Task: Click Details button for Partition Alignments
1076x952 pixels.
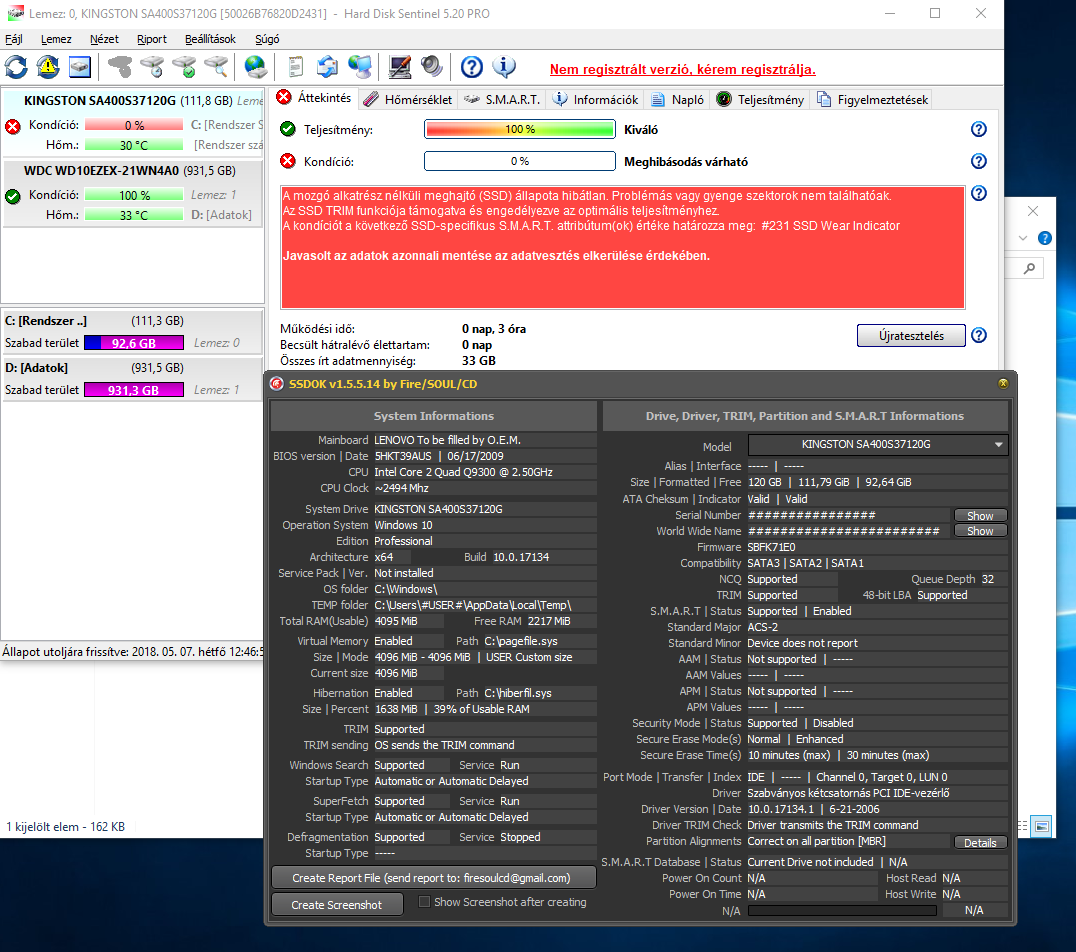Action: (x=979, y=842)
